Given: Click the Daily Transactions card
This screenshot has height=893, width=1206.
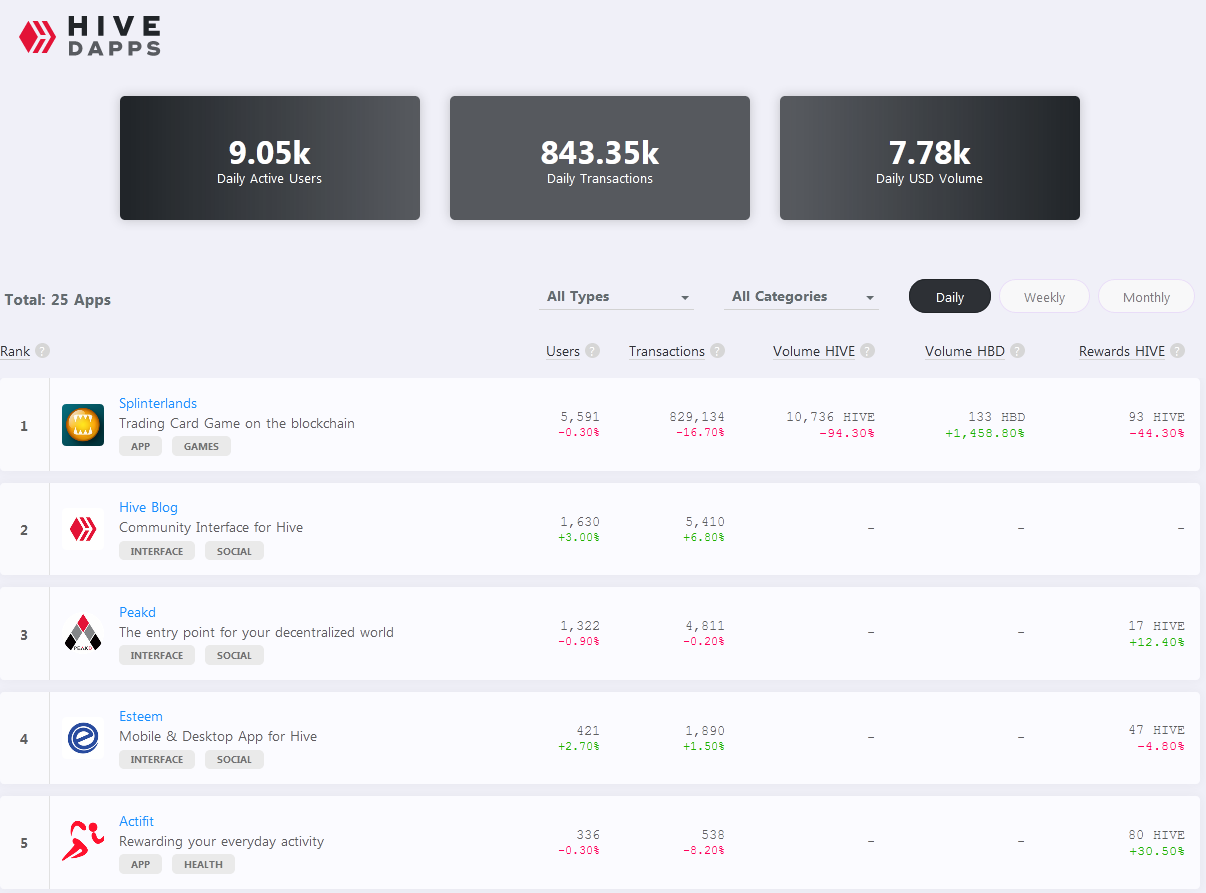Looking at the screenshot, I should (x=600, y=158).
